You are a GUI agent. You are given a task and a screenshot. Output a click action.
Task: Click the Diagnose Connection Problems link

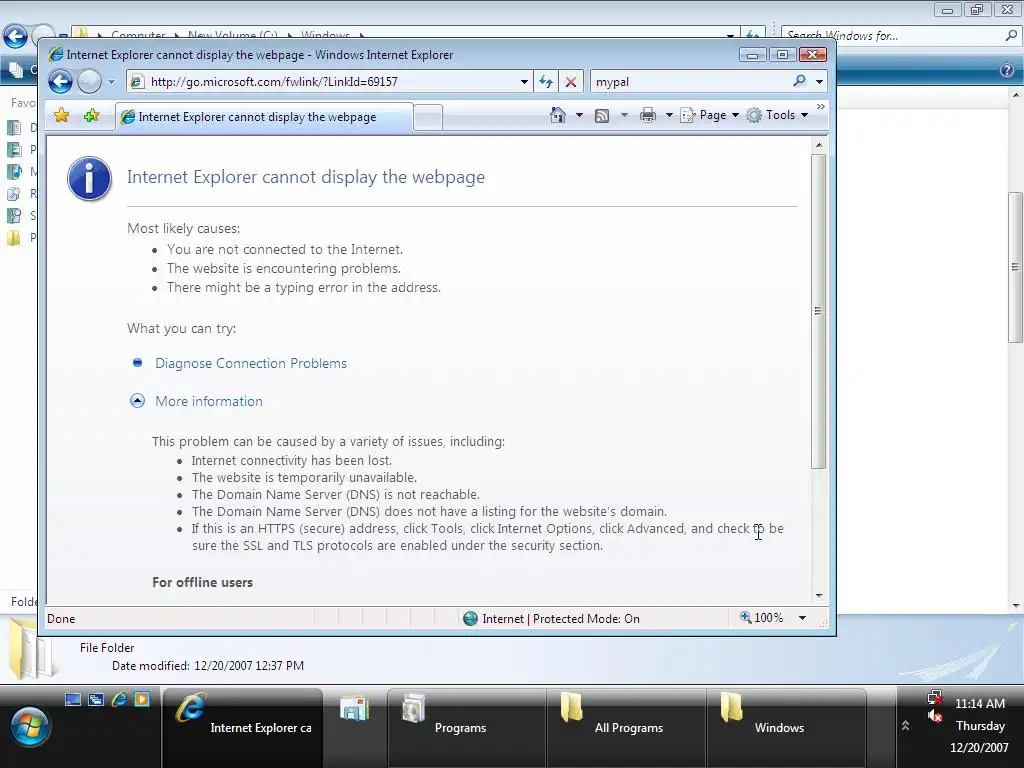(x=251, y=363)
